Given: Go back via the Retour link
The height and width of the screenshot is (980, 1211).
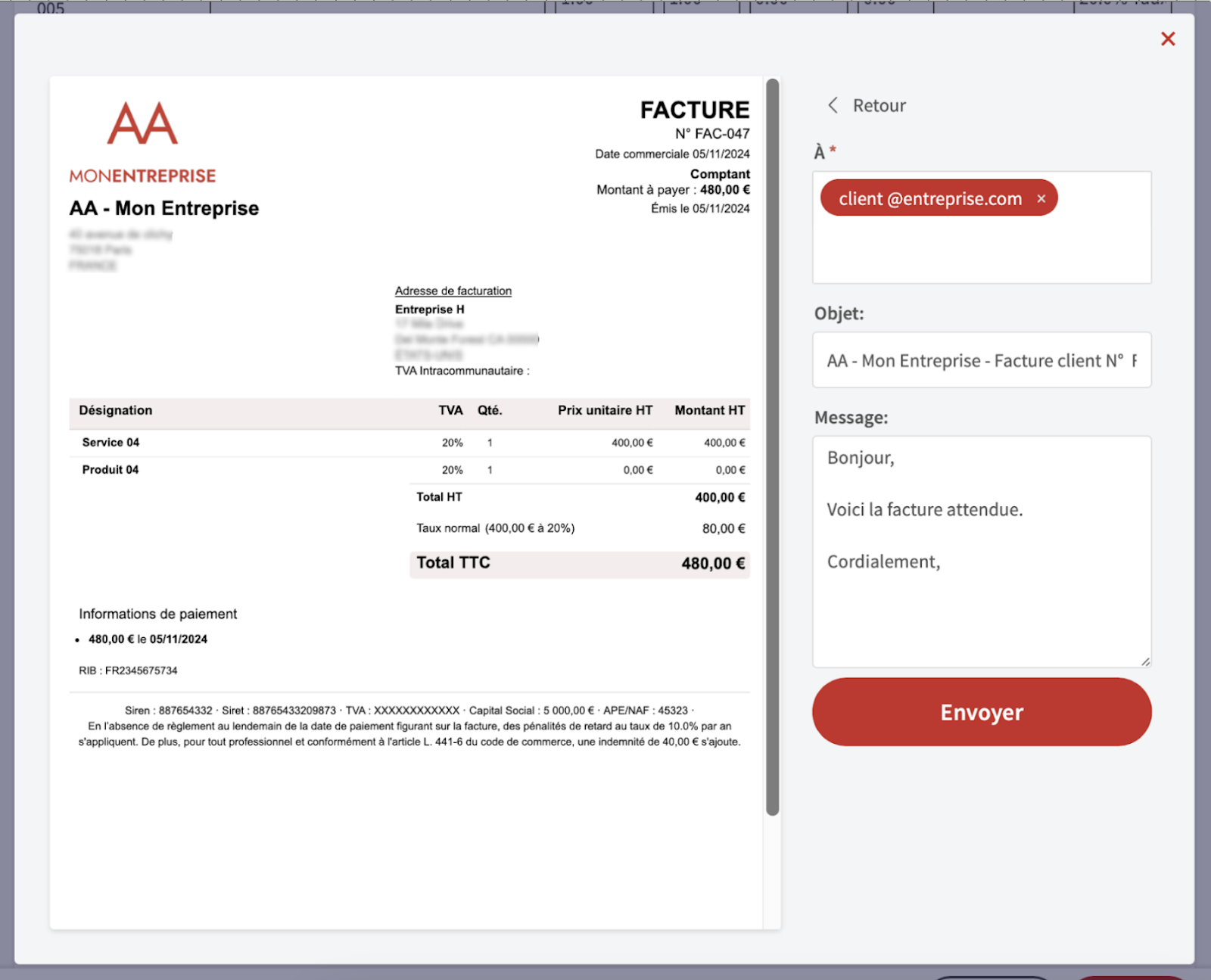Looking at the screenshot, I should point(879,105).
